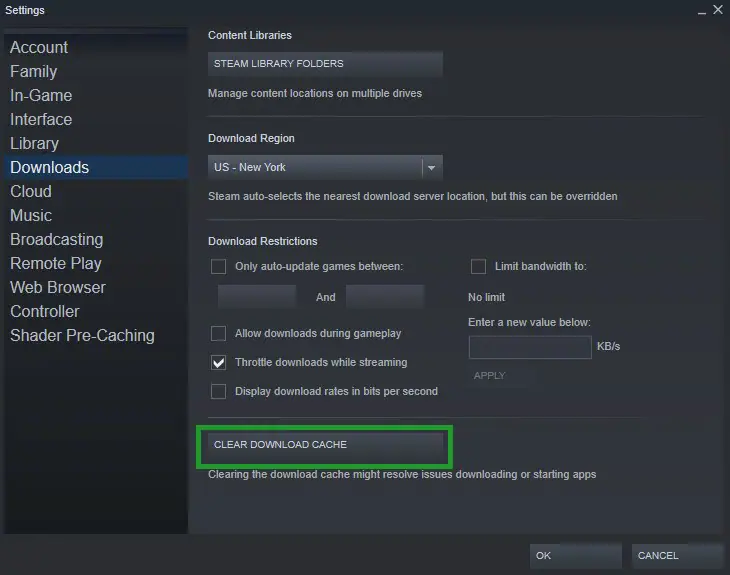Close the Settings window
730x575 pixels.
click(x=718, y=10)
